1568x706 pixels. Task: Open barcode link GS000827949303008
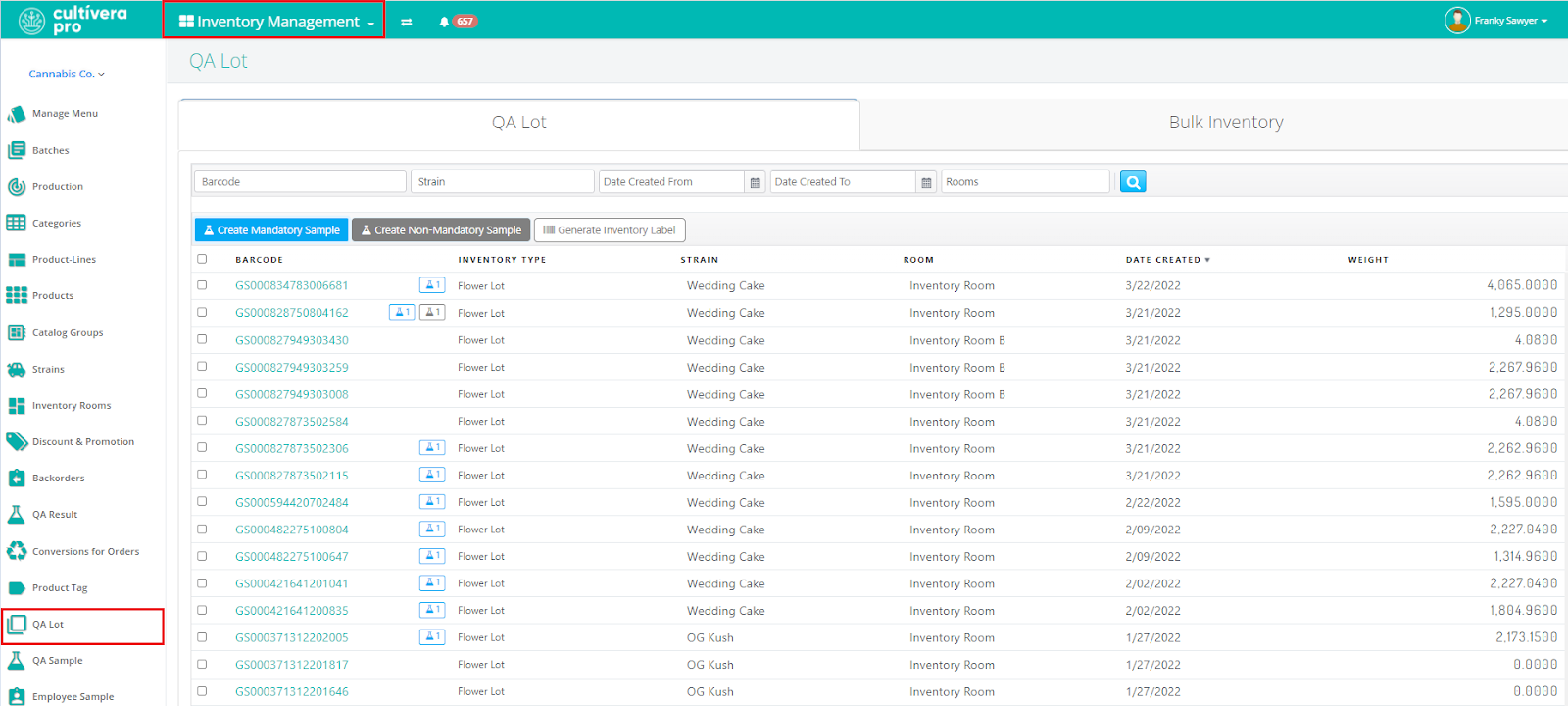pos(292,394)
